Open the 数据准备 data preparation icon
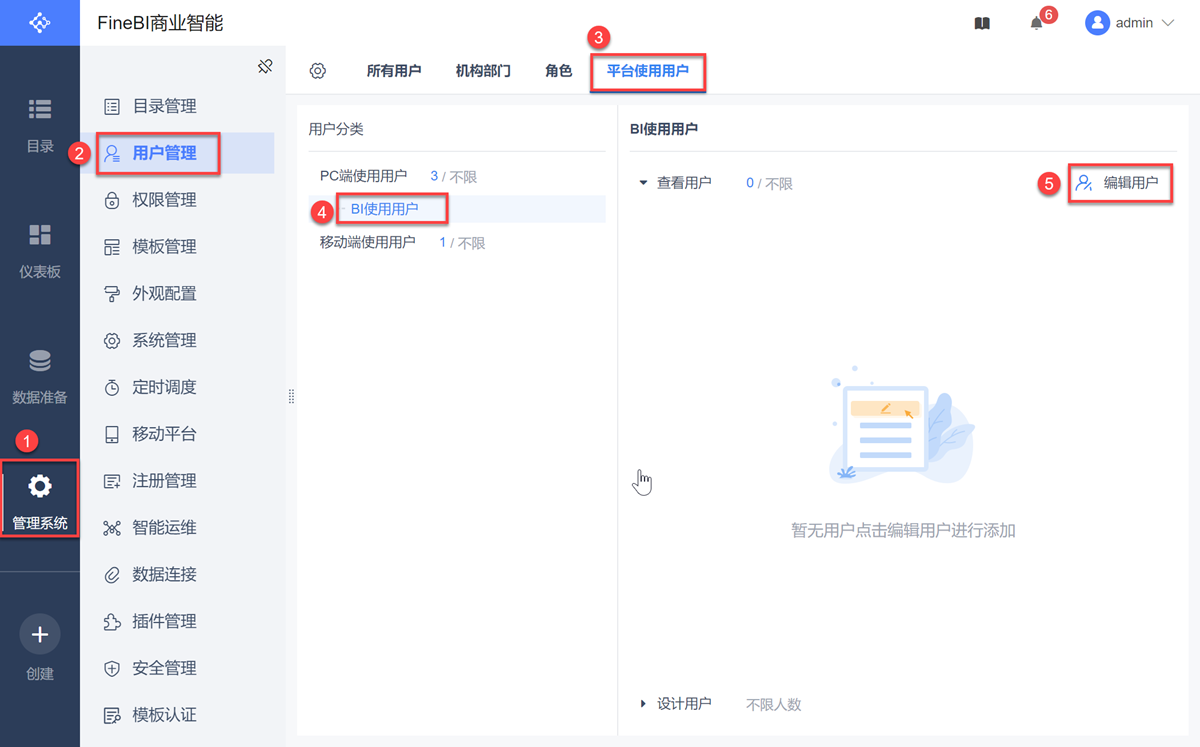This screenshot has height=747, width=1200. (x=40, y=361)
